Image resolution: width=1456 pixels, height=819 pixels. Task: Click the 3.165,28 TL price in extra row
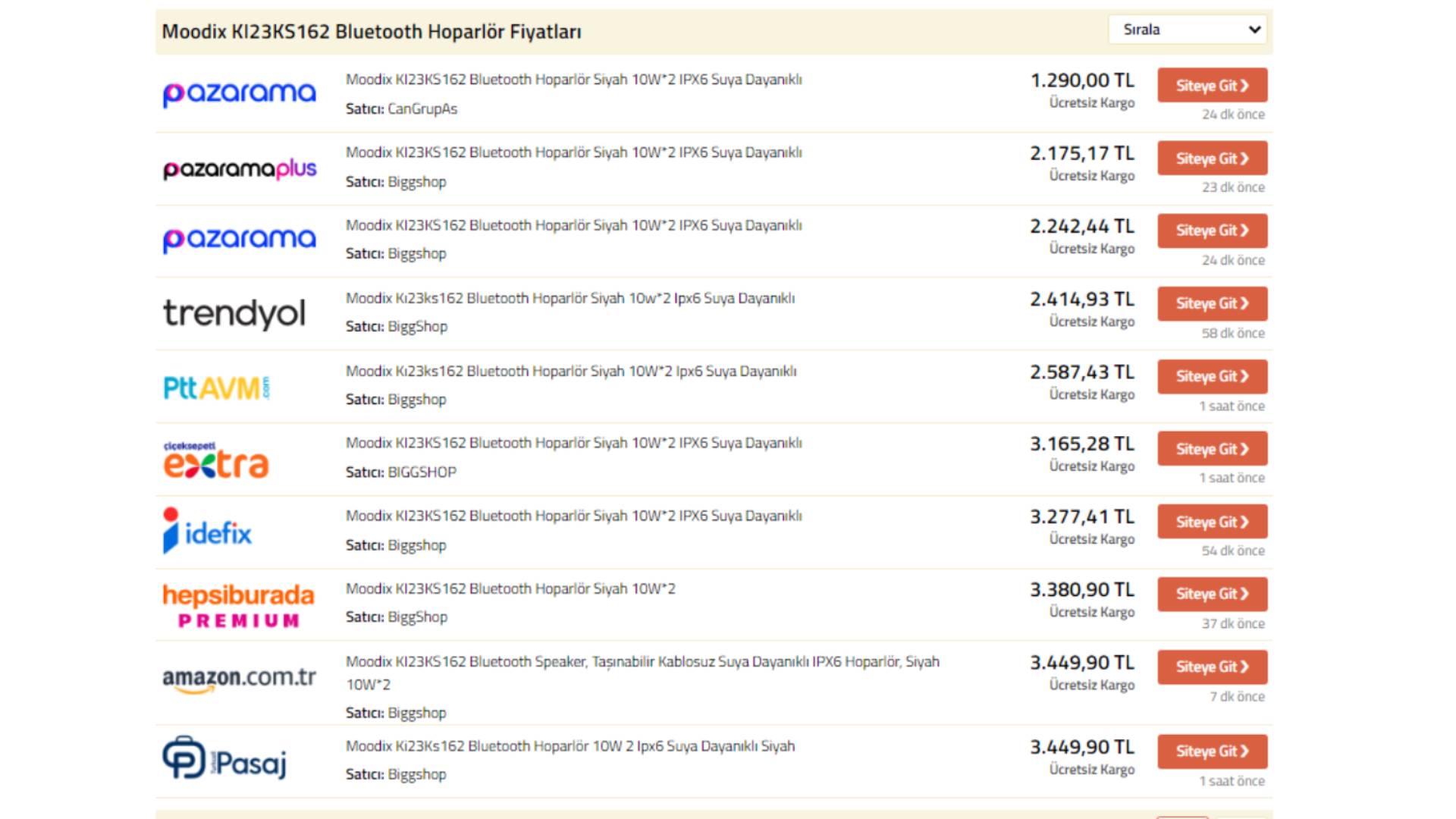1081,444
